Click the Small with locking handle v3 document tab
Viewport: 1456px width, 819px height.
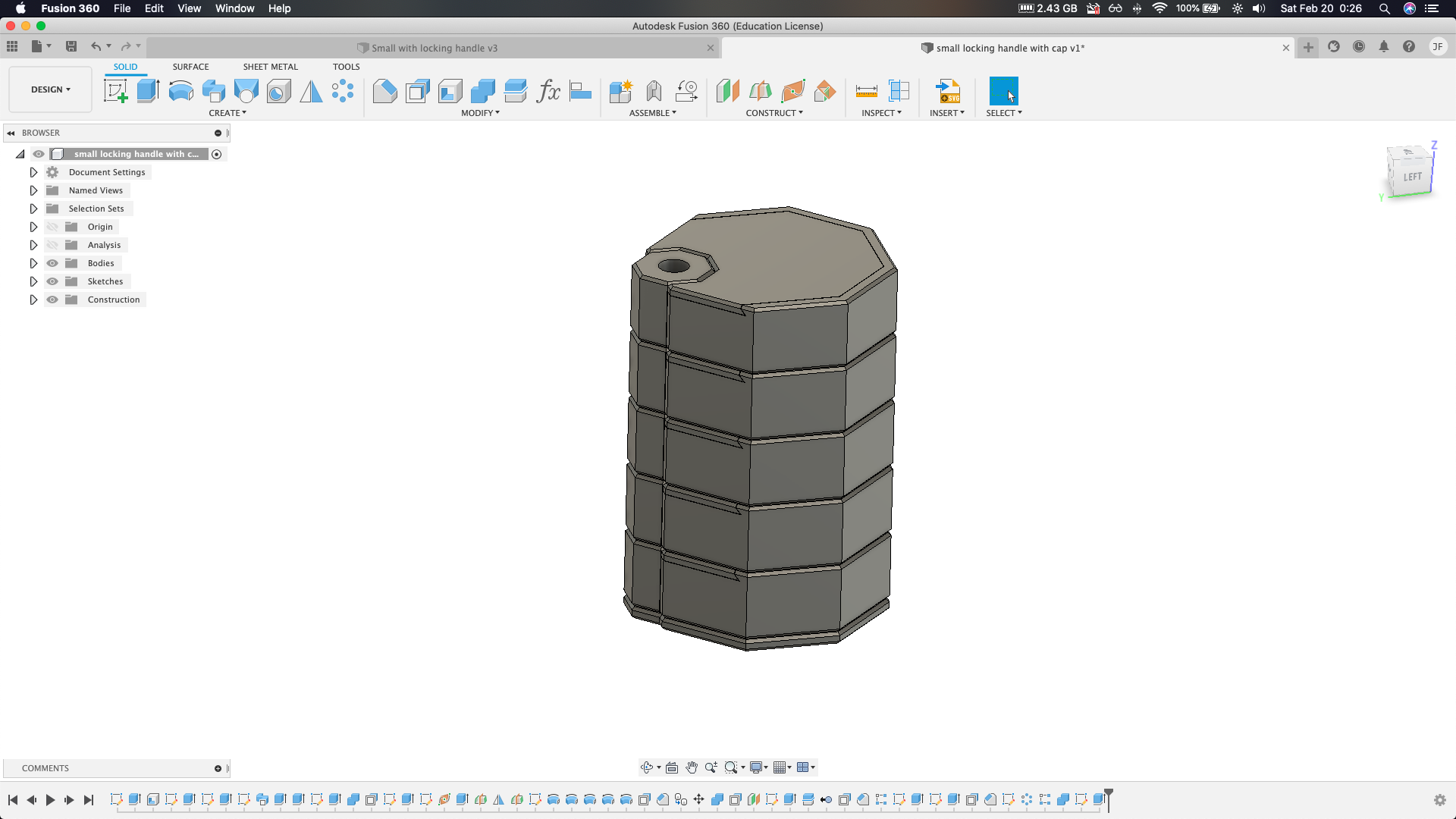[x=434, y=48]
